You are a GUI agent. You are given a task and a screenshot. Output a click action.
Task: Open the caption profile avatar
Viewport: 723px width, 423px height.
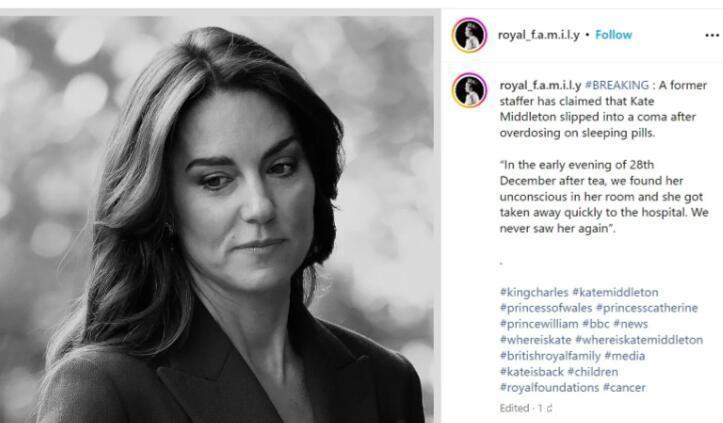coord(469,90)
